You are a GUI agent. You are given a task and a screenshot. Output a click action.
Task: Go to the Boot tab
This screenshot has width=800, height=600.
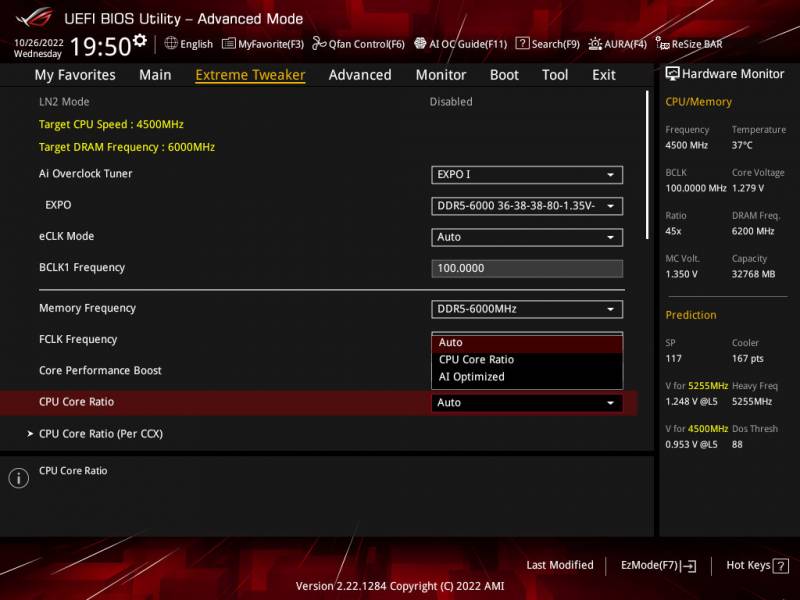(504, 75)
